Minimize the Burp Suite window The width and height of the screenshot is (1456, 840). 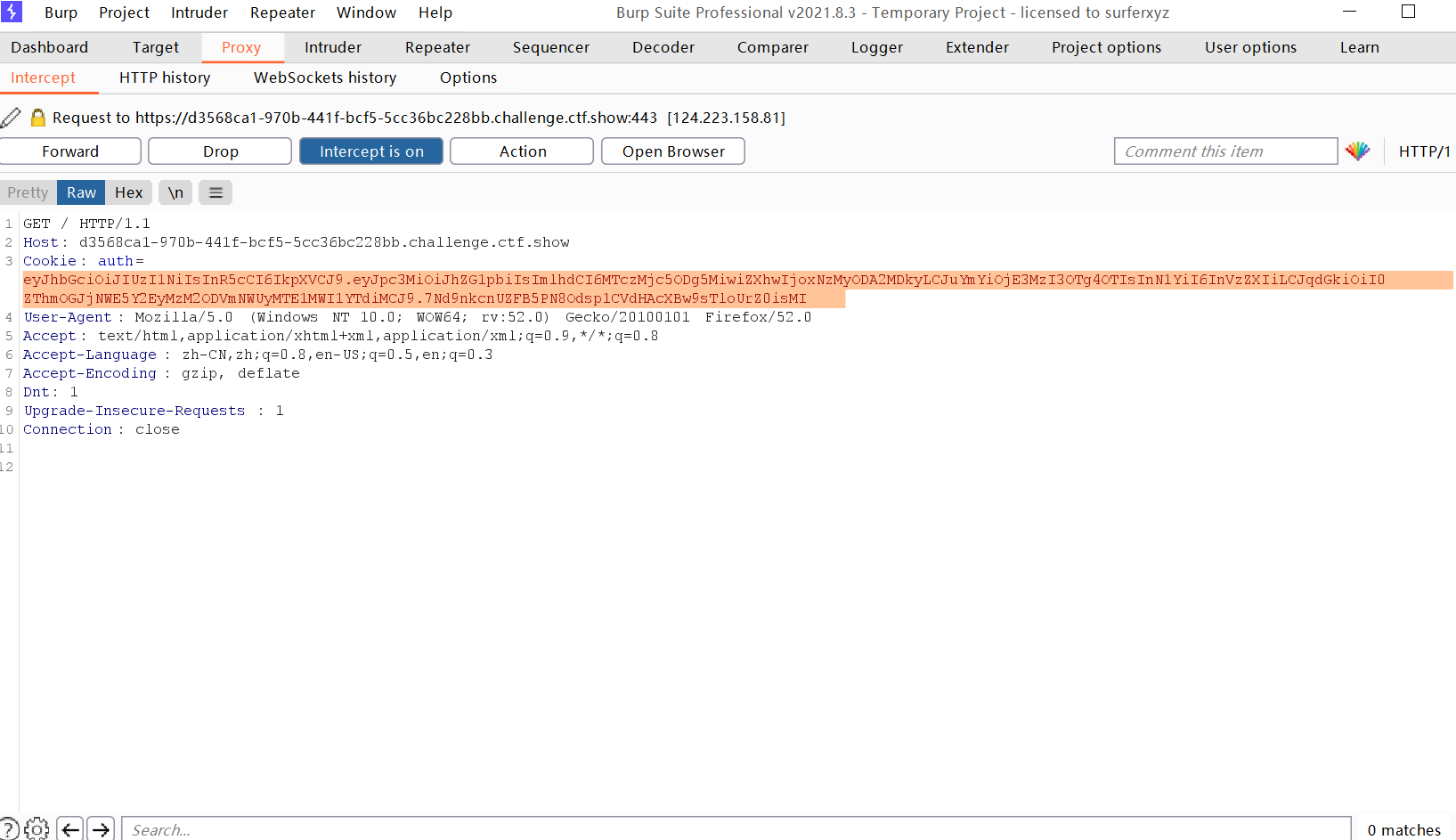pyautogui.click(x=1349, y=12)
